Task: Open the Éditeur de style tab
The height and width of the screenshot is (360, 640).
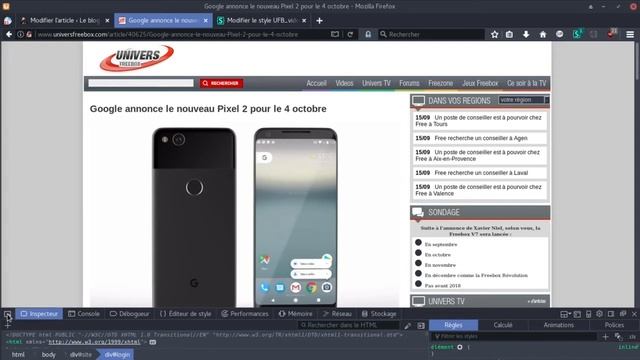Action: (x=186, y=314)
